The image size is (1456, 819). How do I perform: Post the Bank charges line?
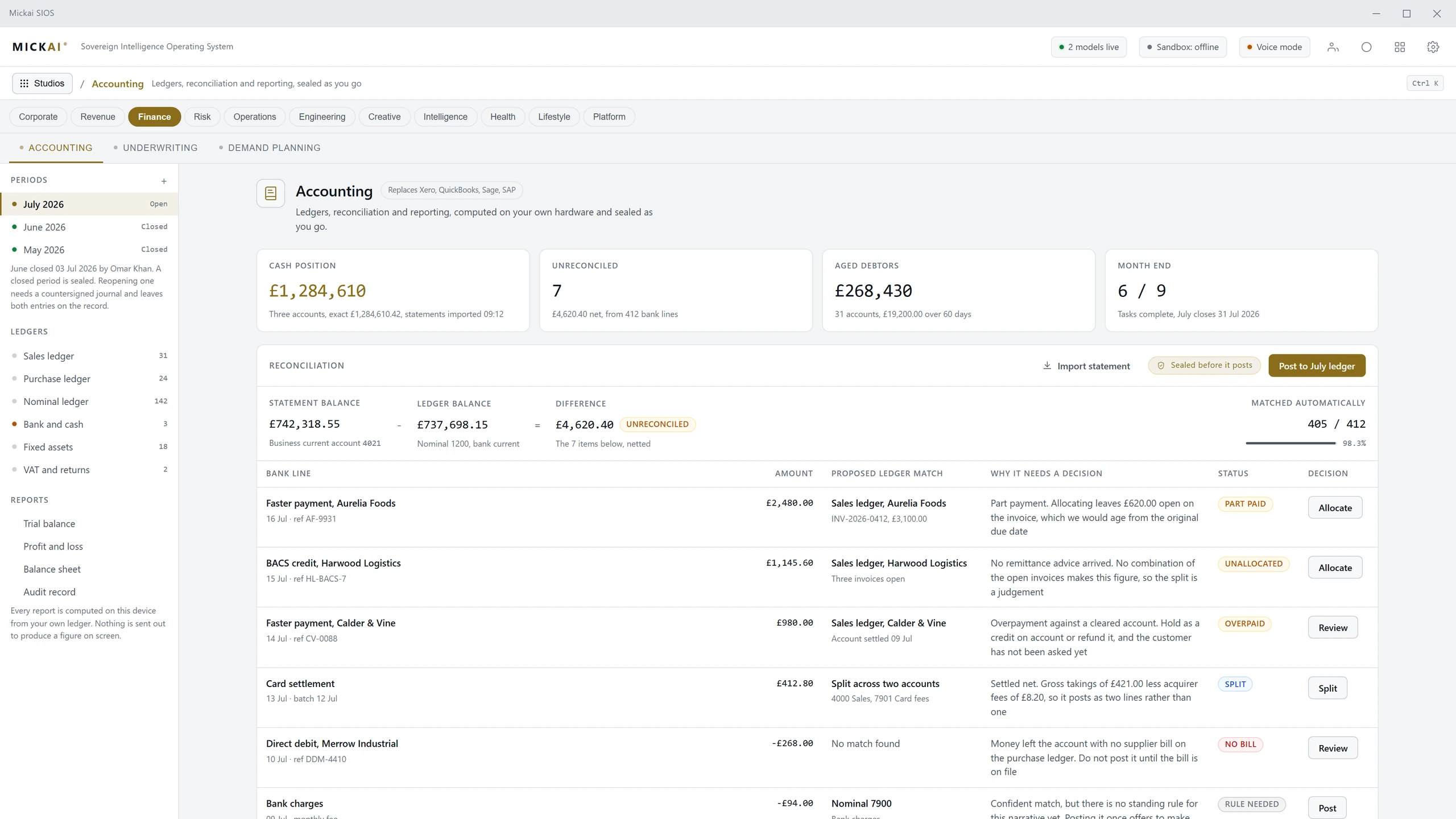pyautogui.click(x=1327, y=808)
